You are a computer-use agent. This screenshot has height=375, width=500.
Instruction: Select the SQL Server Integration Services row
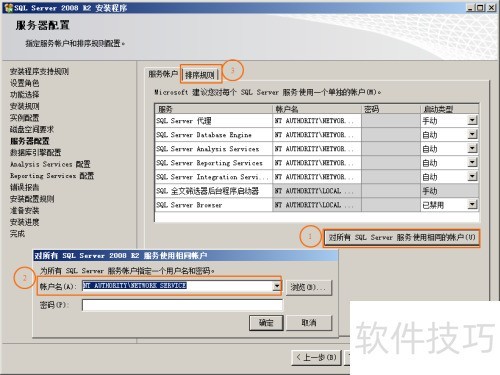(x=214, y=177)
